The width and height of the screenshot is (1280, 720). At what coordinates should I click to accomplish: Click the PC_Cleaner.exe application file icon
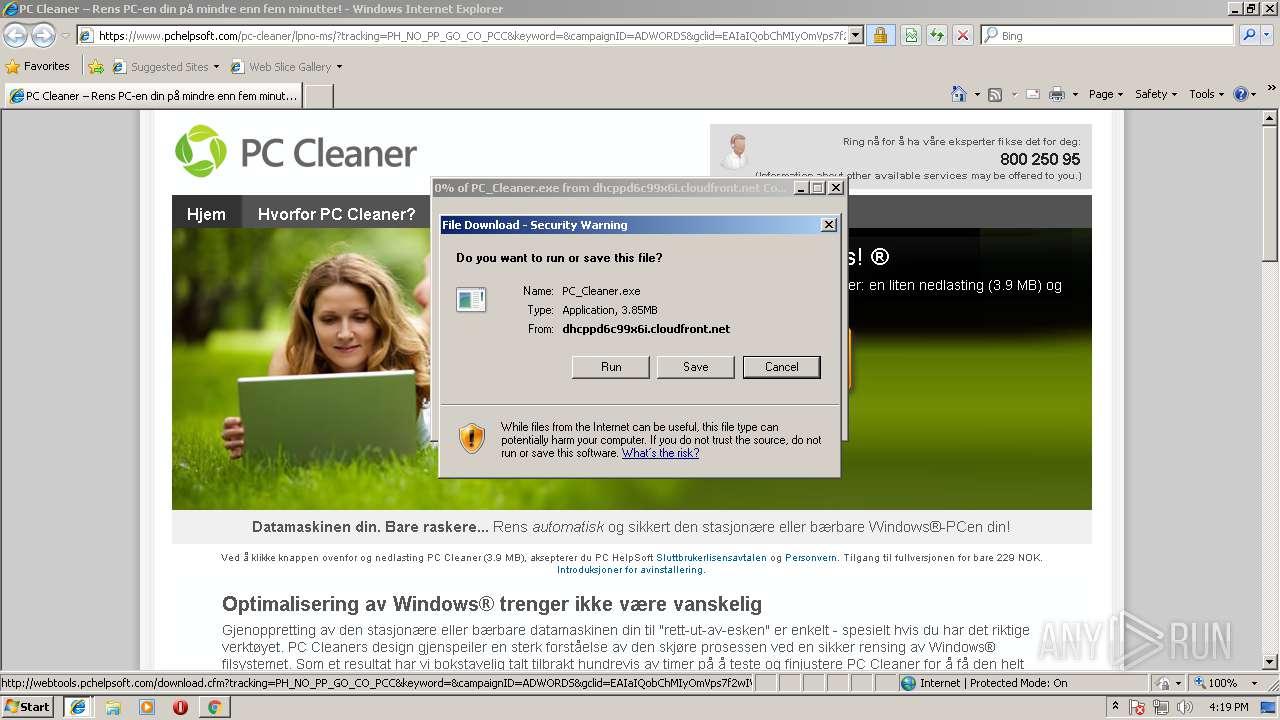[471, 299]
